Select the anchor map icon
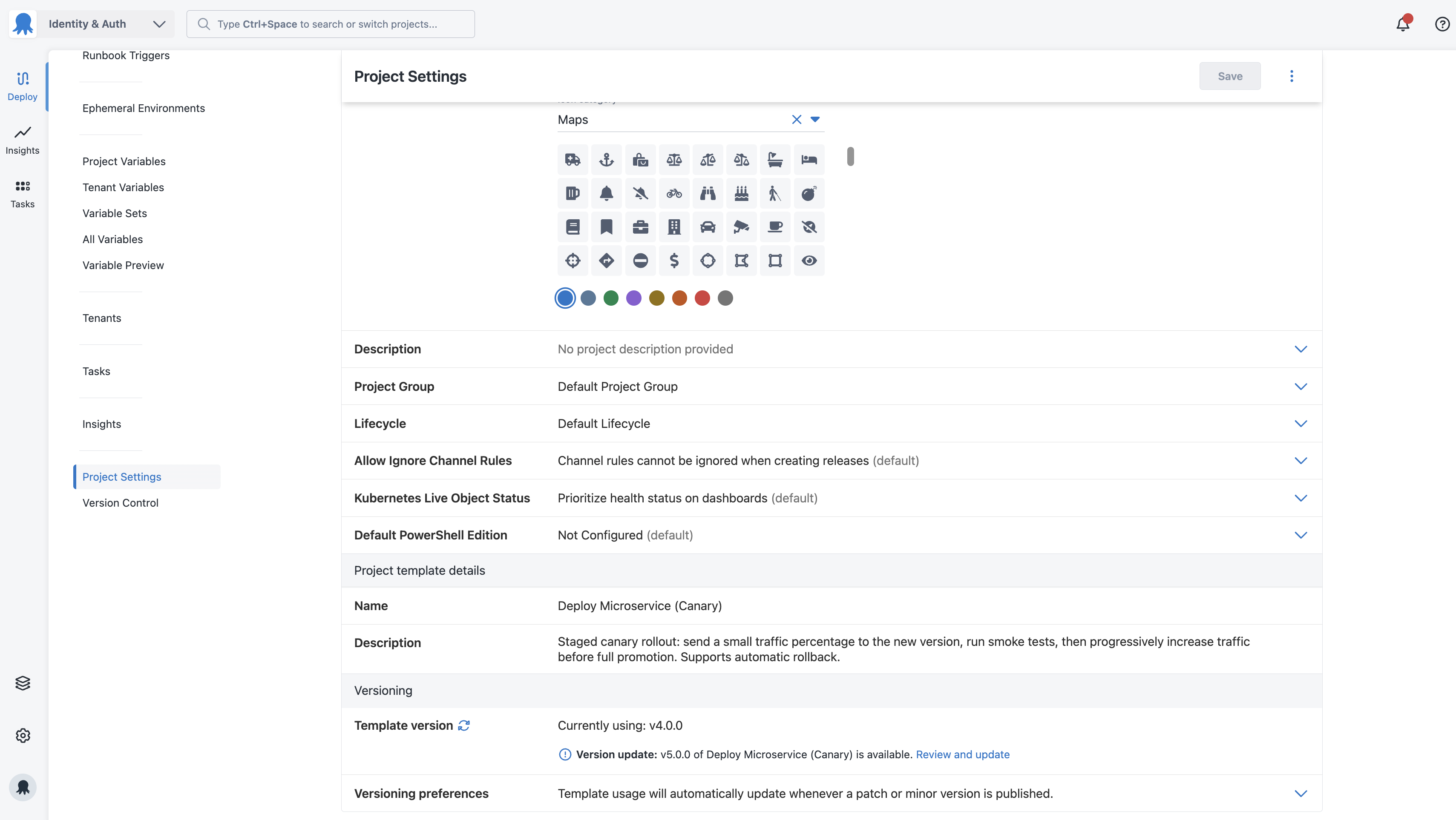This screenshot has width=1456, height=820. pos(607,159)
